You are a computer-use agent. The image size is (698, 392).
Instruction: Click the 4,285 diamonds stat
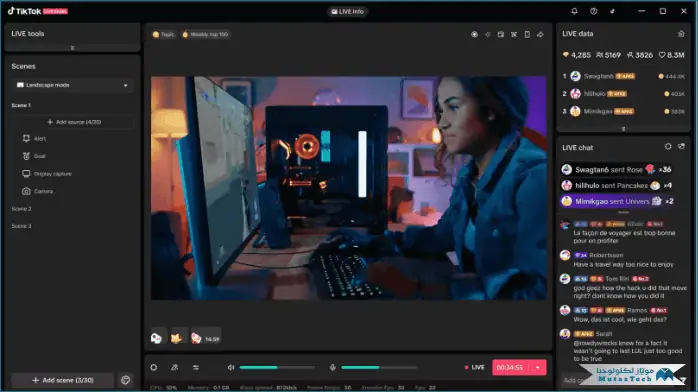click(576, 55)
